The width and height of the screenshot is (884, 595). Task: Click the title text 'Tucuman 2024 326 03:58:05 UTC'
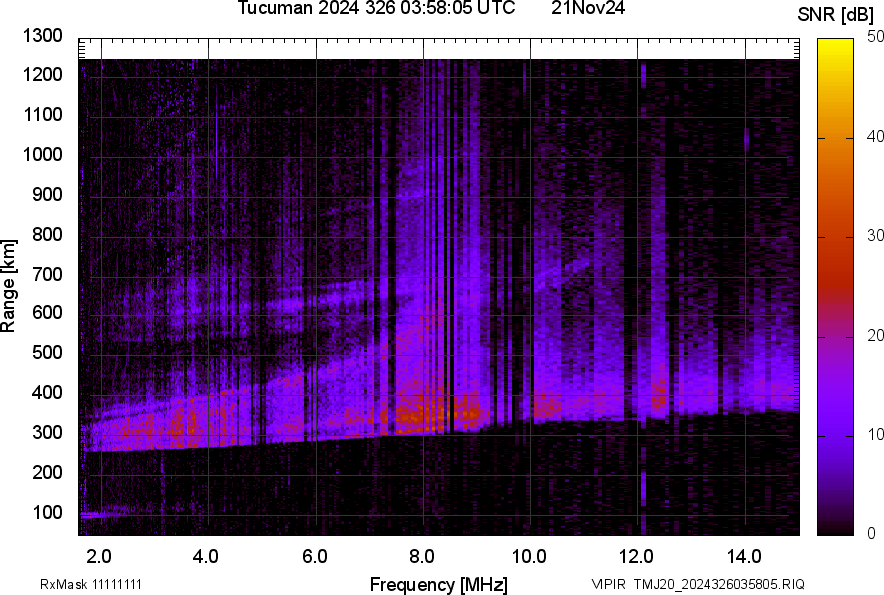[x=376, y=8]
